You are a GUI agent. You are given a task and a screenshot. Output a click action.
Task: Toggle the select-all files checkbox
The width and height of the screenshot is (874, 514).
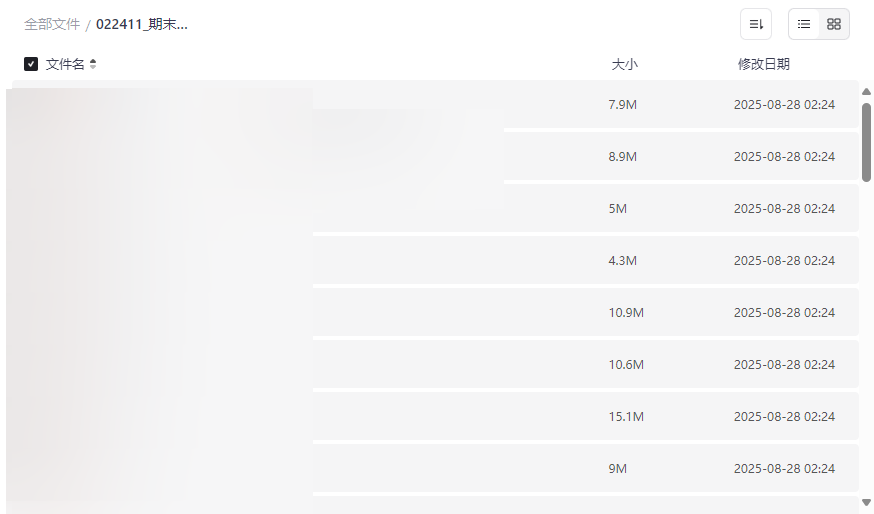tap(31, 64)
